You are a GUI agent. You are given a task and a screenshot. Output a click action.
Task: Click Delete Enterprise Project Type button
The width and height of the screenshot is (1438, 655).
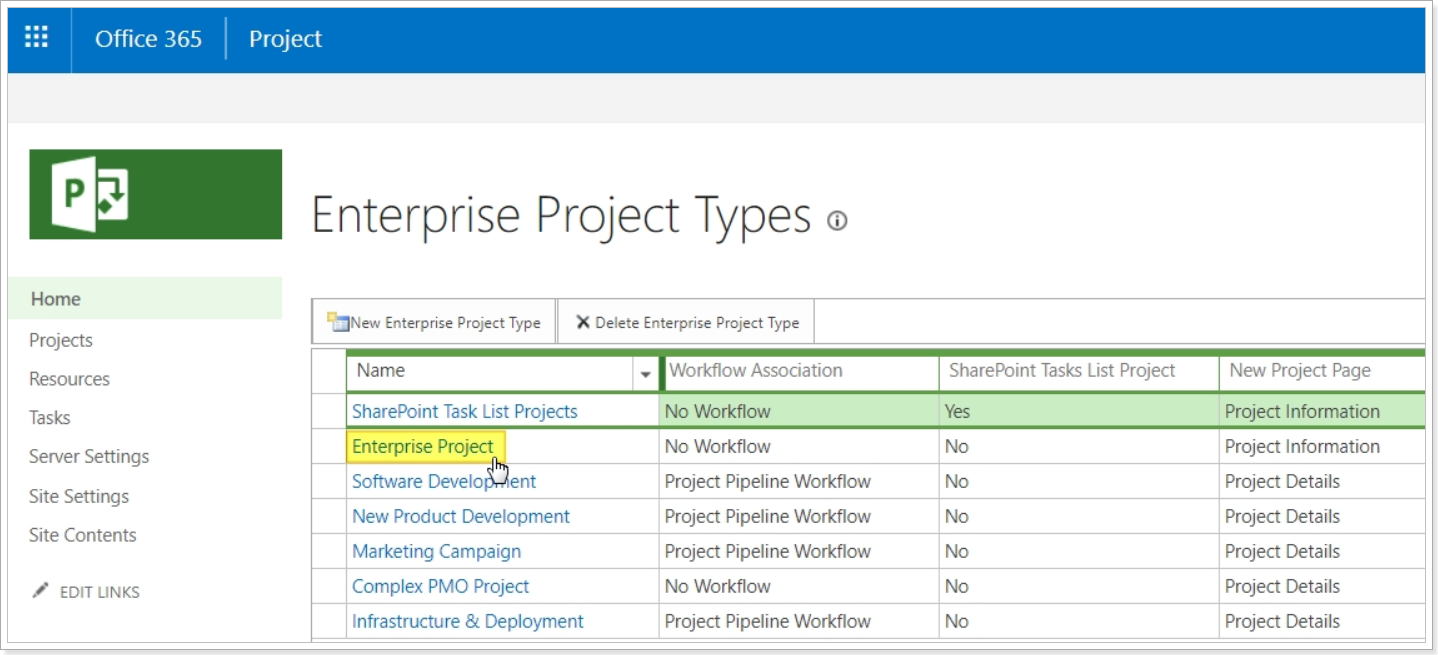[687, 322]
